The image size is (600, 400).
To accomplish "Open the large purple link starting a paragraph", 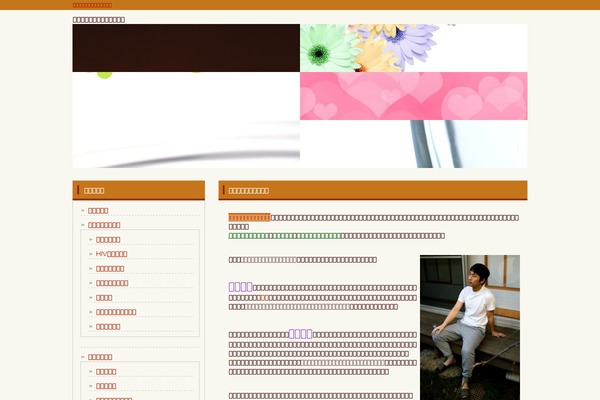I will (x=240, y=287).
